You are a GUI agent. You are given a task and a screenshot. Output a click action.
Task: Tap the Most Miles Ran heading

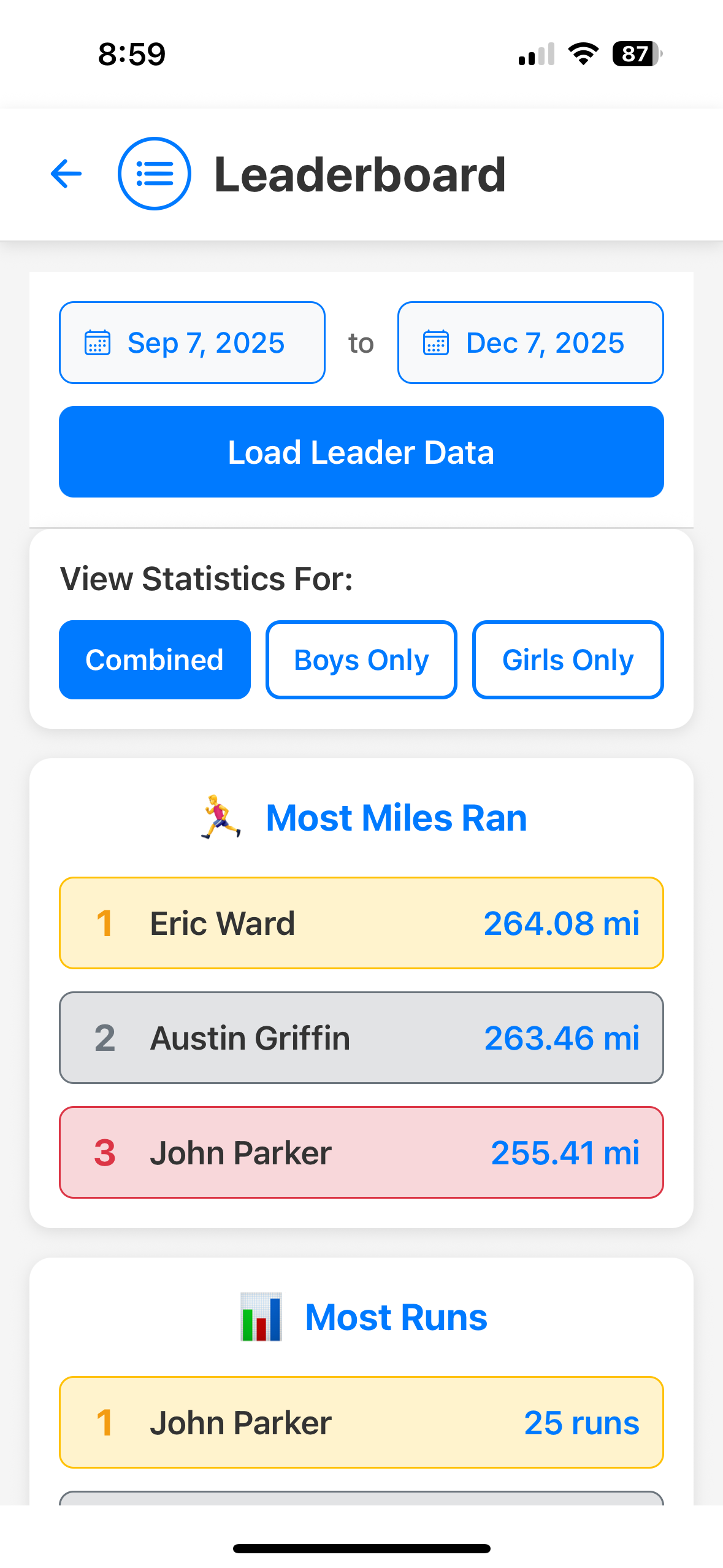396,818
